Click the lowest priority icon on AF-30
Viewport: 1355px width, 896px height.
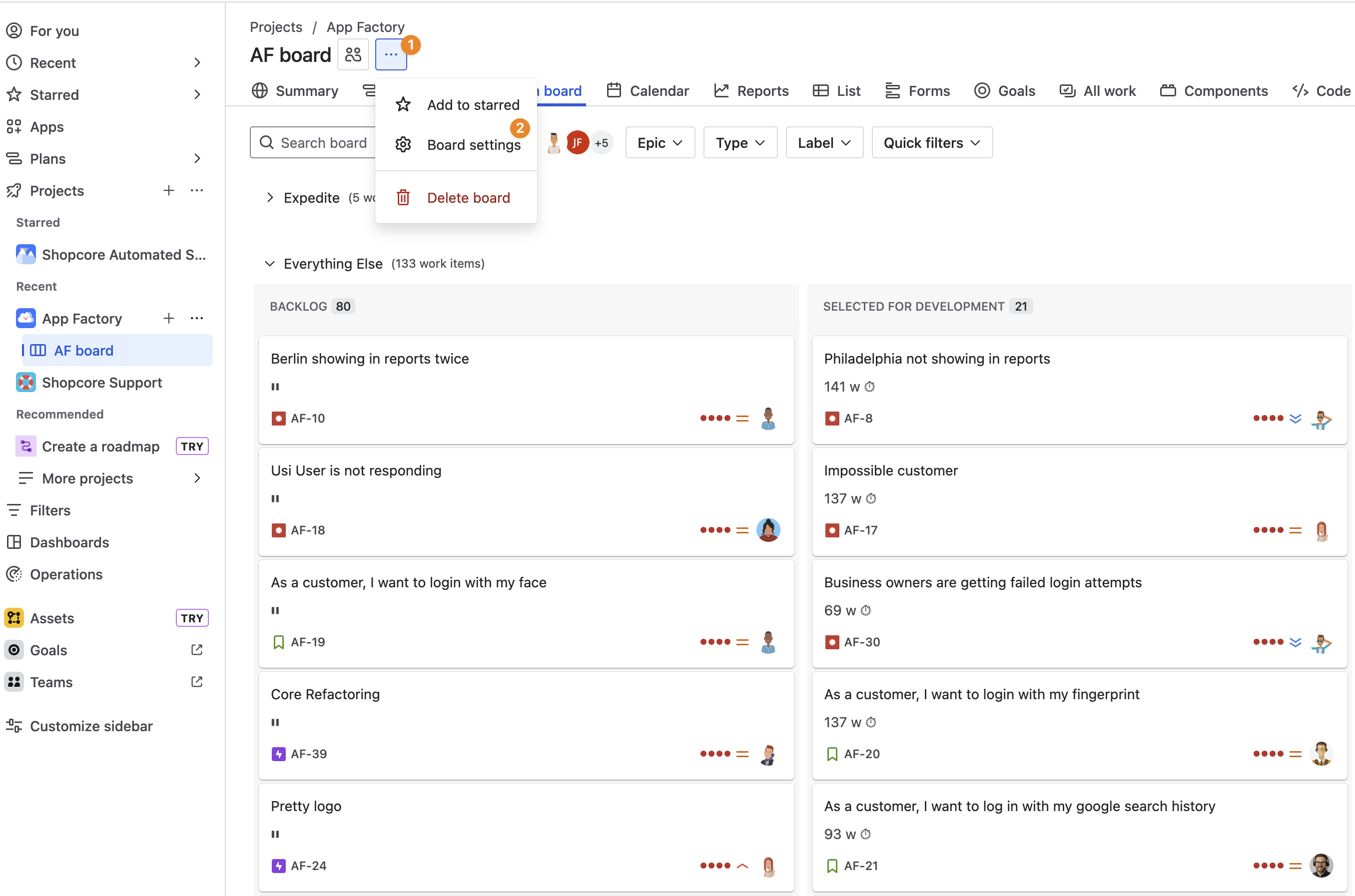1296,642
